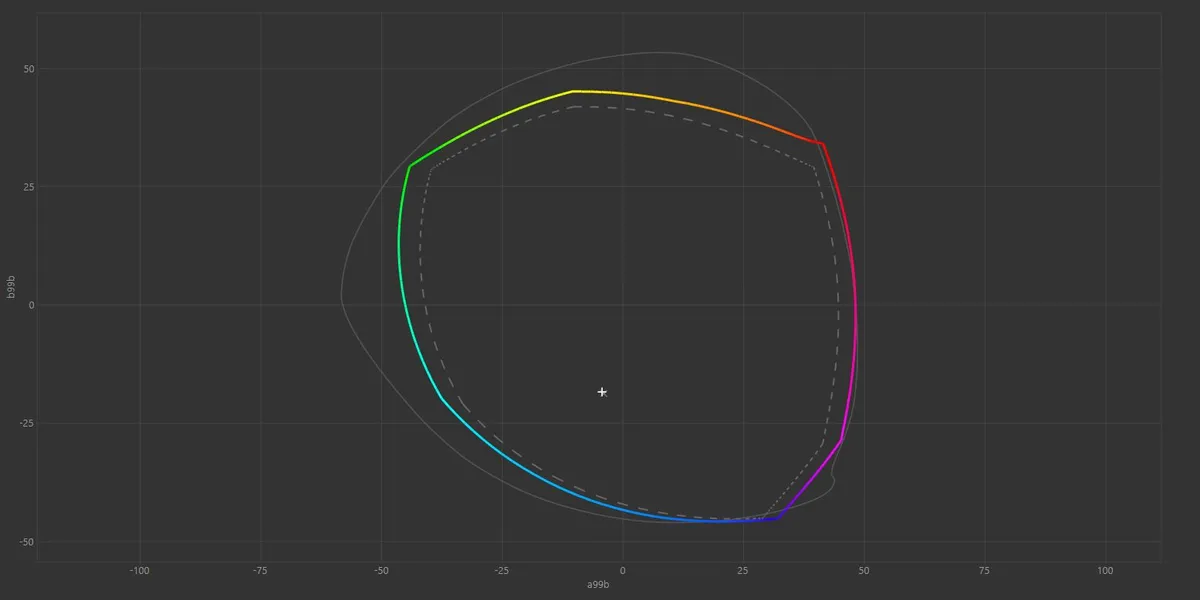The image size is (1200, 600).
Task: Click the 75 tick label on the horizontal axis
Action: pyautogui.click(x=984, y=570)
